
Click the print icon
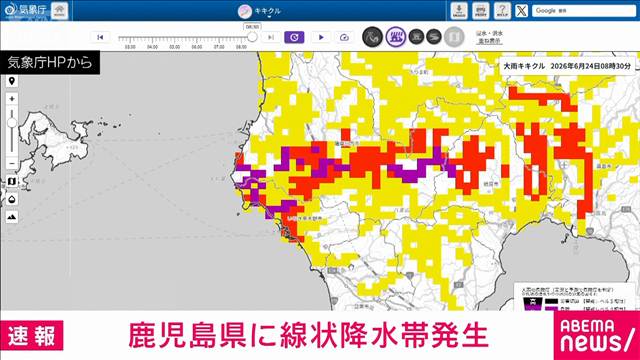pyautogui.click(x=480, y=11)
